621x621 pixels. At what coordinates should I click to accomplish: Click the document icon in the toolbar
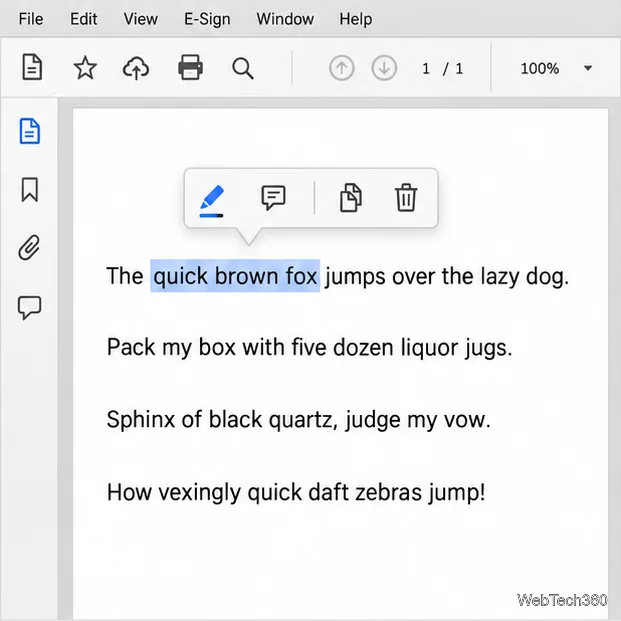click(x=32, y=67)
